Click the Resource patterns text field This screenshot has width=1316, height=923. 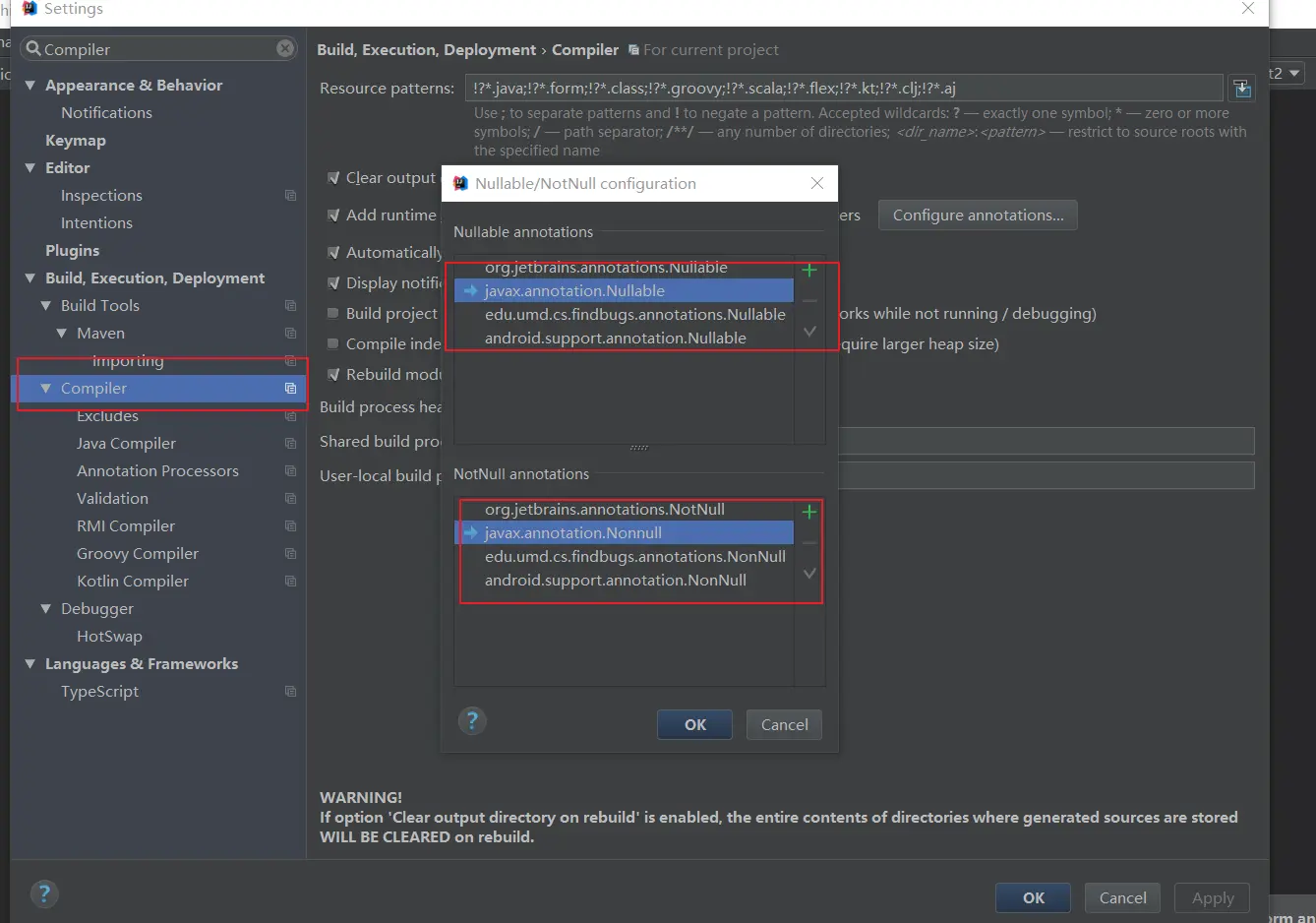tap(844, 88)
